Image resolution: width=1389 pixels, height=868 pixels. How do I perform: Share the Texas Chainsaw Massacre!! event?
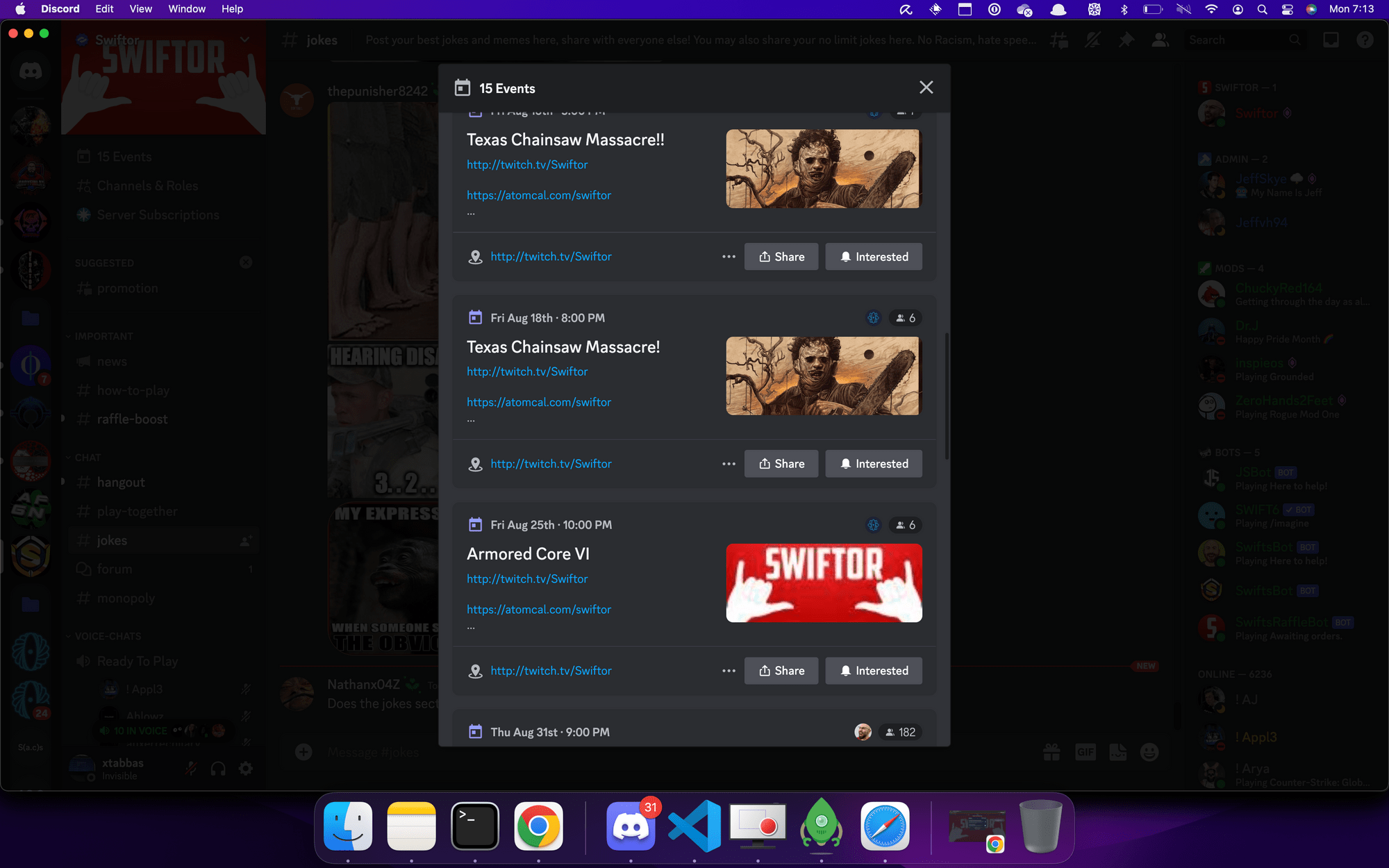pos(781,257)
